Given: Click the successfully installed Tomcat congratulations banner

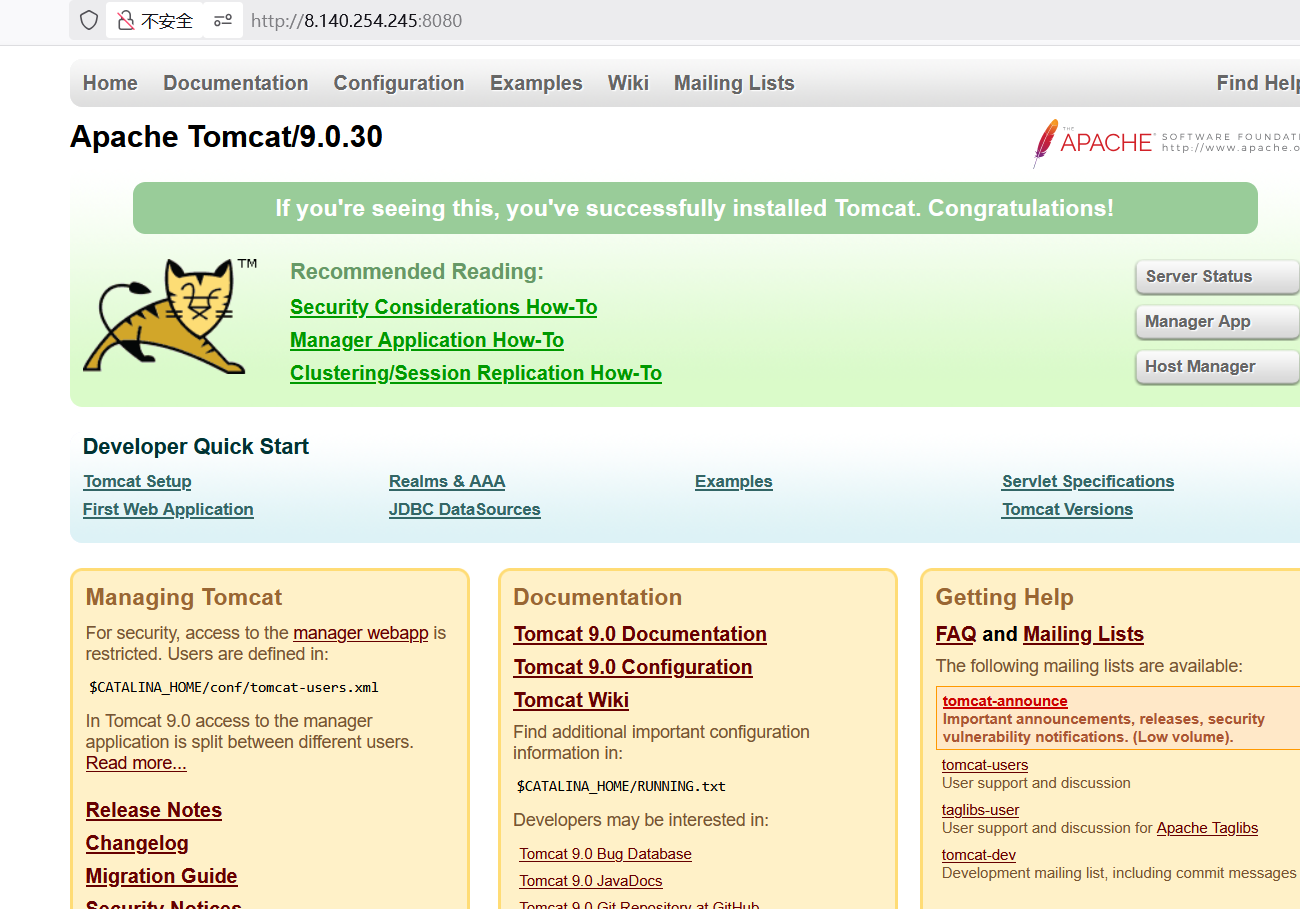Looking at the screenshot, I should click(695, 208).
